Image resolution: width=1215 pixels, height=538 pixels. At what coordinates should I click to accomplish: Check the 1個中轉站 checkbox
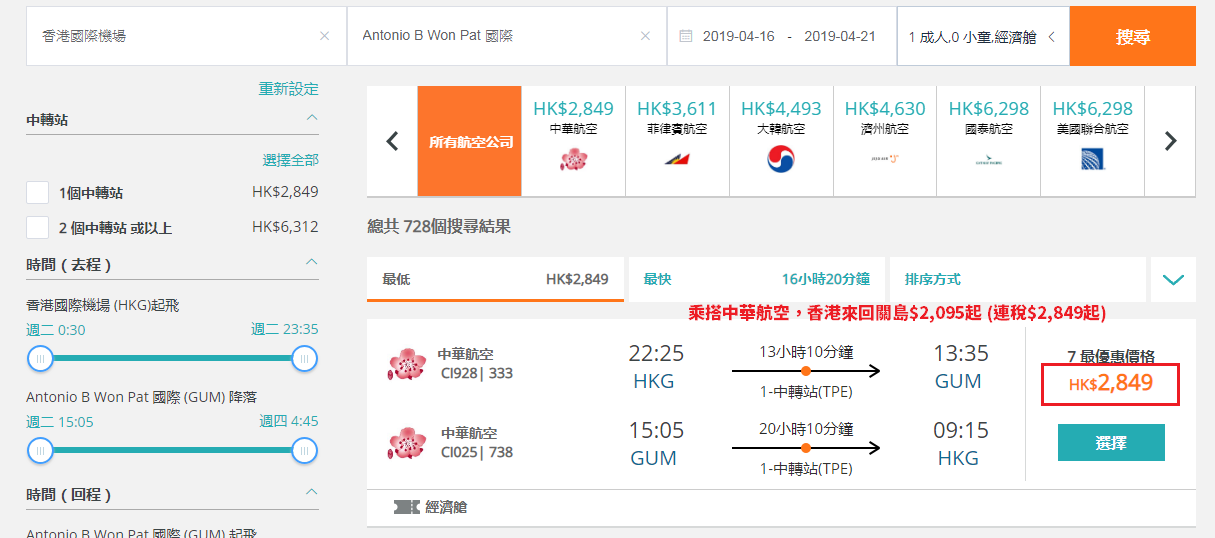[x=38, y=193]
